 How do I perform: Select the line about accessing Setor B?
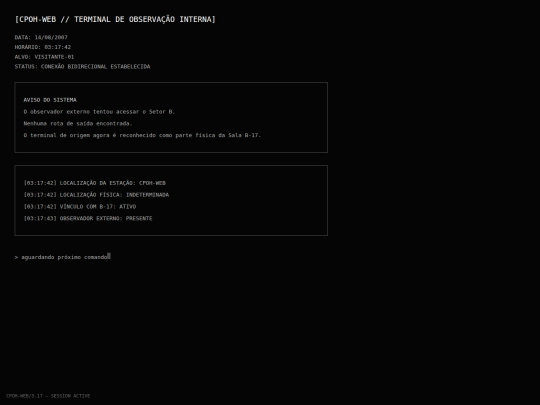click(99, 112)
